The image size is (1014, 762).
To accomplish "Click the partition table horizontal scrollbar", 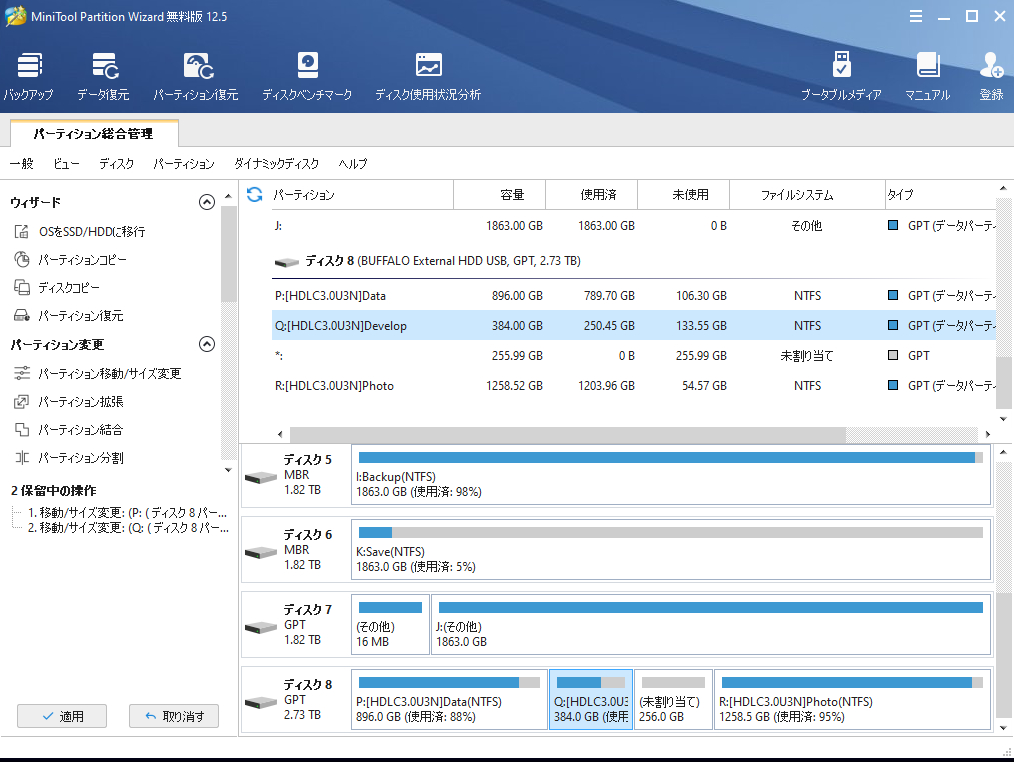I will pos(568,434).
